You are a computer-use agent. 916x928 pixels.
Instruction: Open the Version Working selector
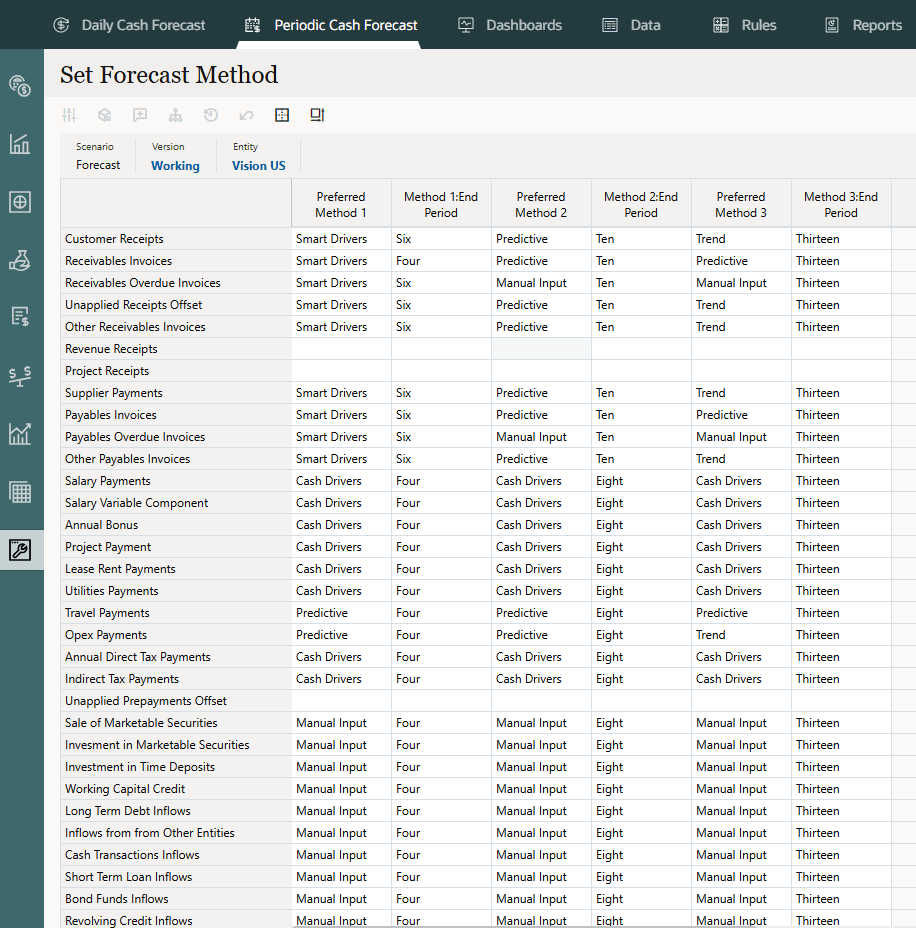coord(175,166)
